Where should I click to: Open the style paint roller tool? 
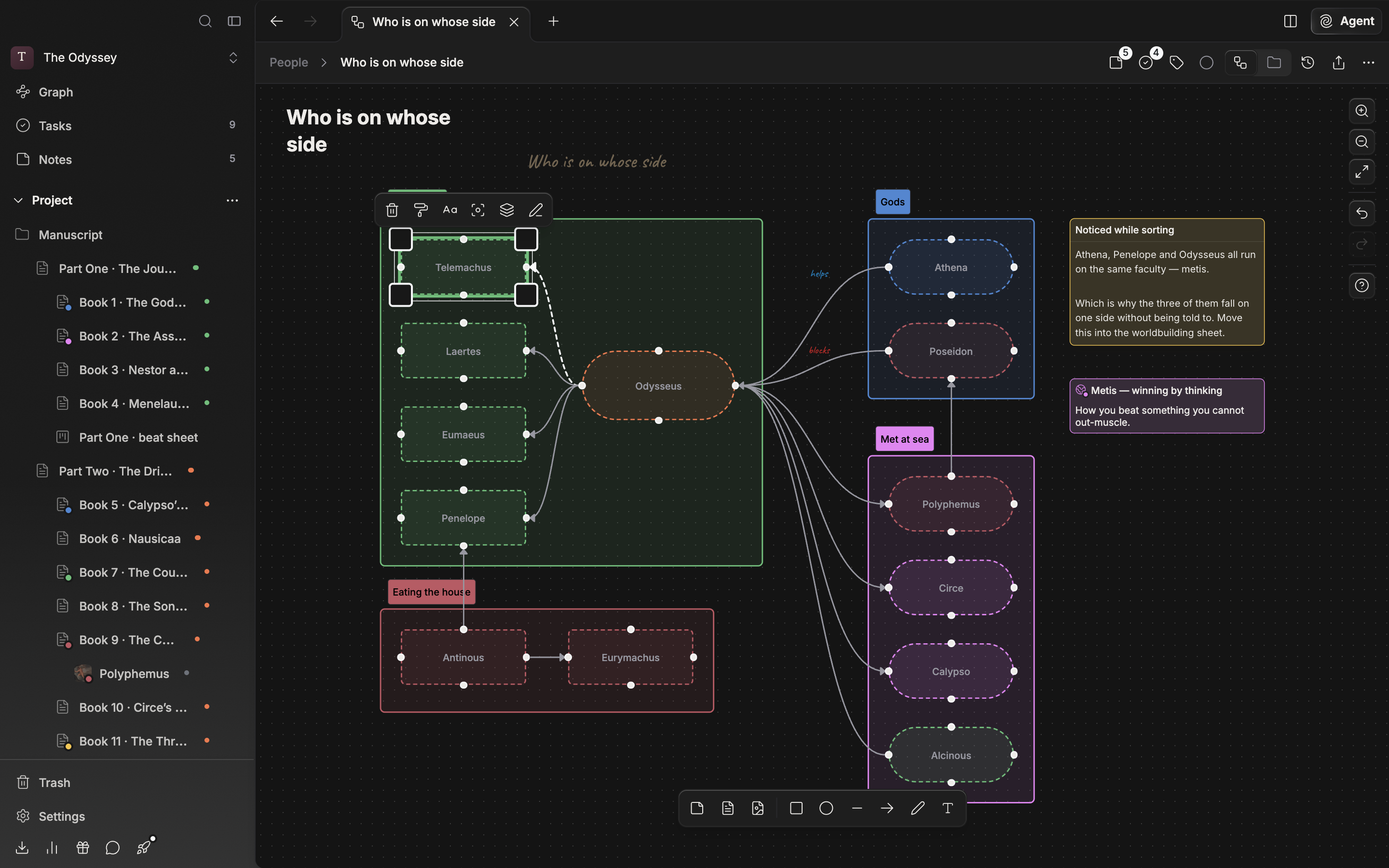click(x=421, y=210)
